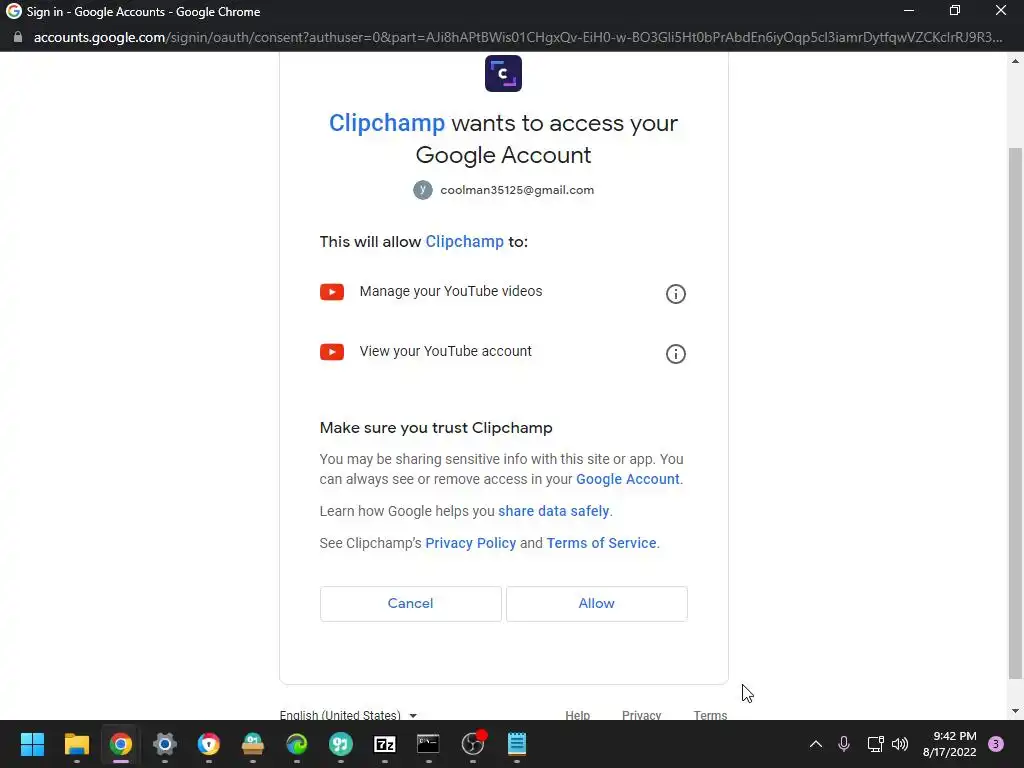
Task: Click Clipchamp link in 'This will allow' line
Action: 464,242
